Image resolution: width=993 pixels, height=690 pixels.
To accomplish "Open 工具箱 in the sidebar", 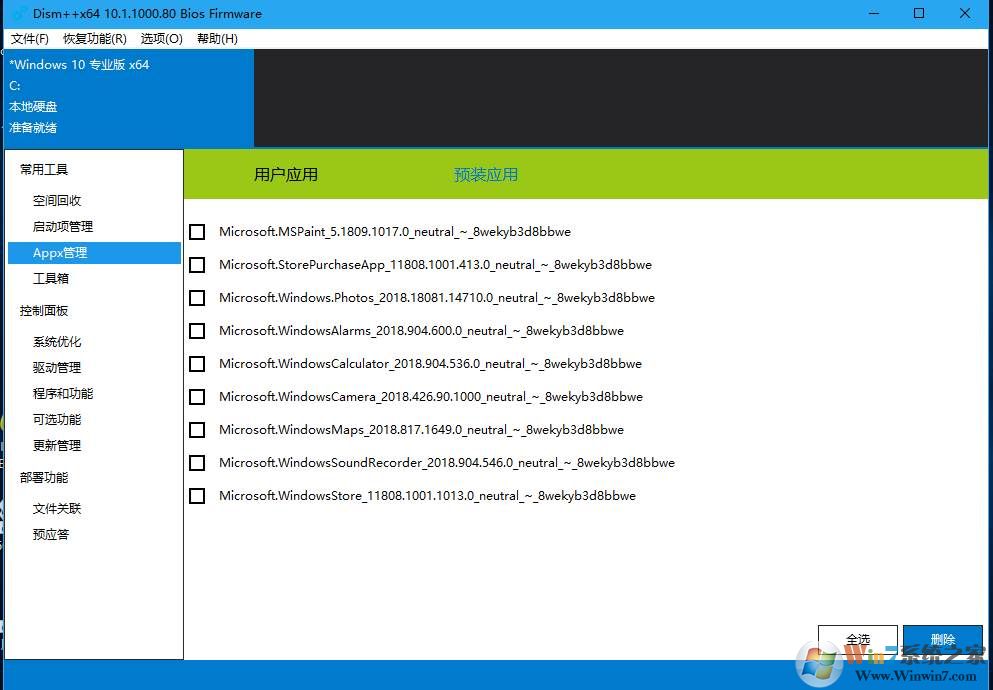I will tap(51, 279).
